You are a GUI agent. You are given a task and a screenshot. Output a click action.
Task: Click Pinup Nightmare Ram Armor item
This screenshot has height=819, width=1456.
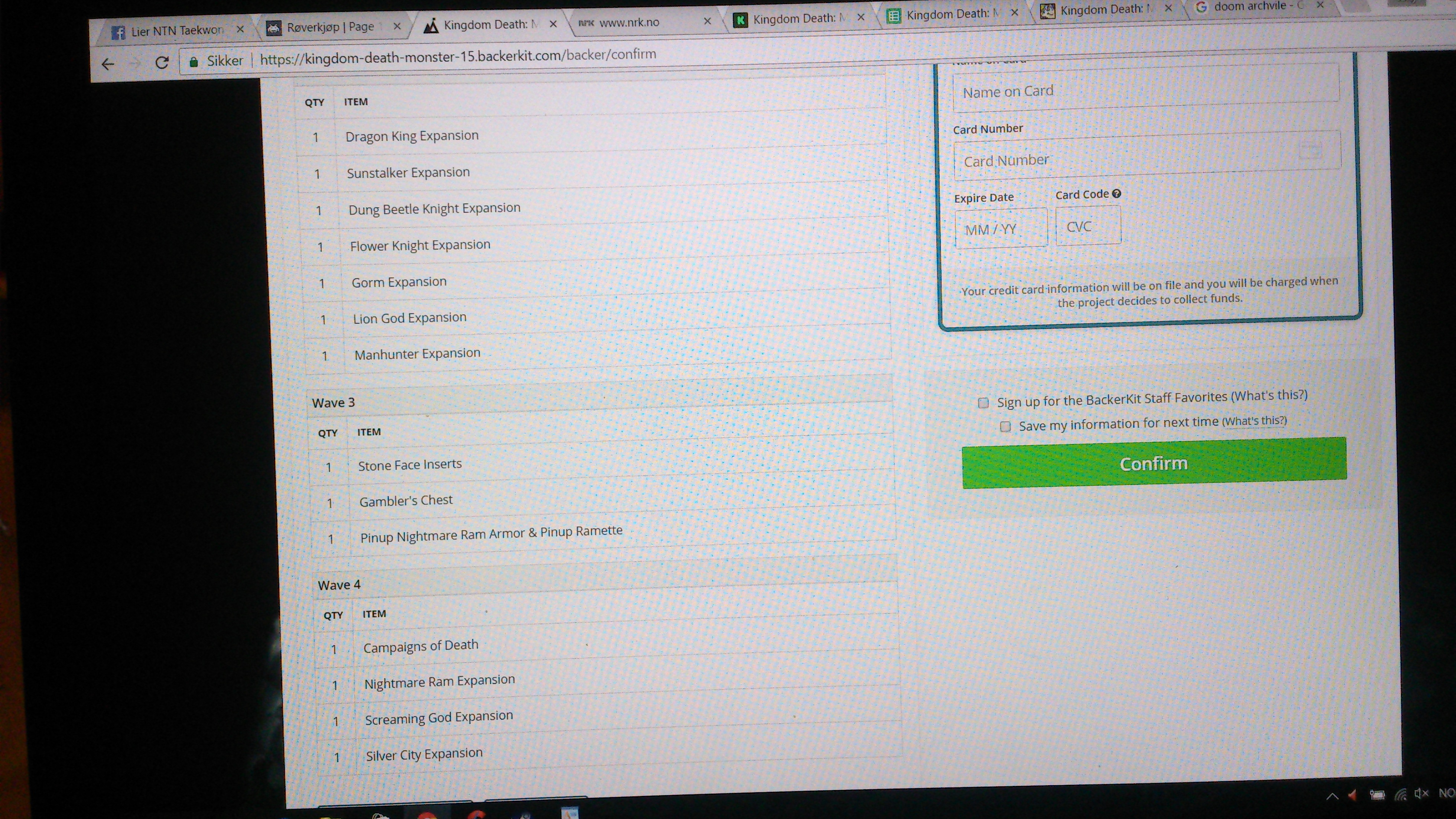(x=491, y=533)
